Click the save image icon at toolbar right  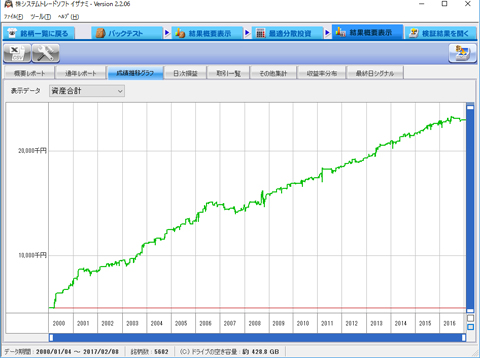(x=462, y=53)
